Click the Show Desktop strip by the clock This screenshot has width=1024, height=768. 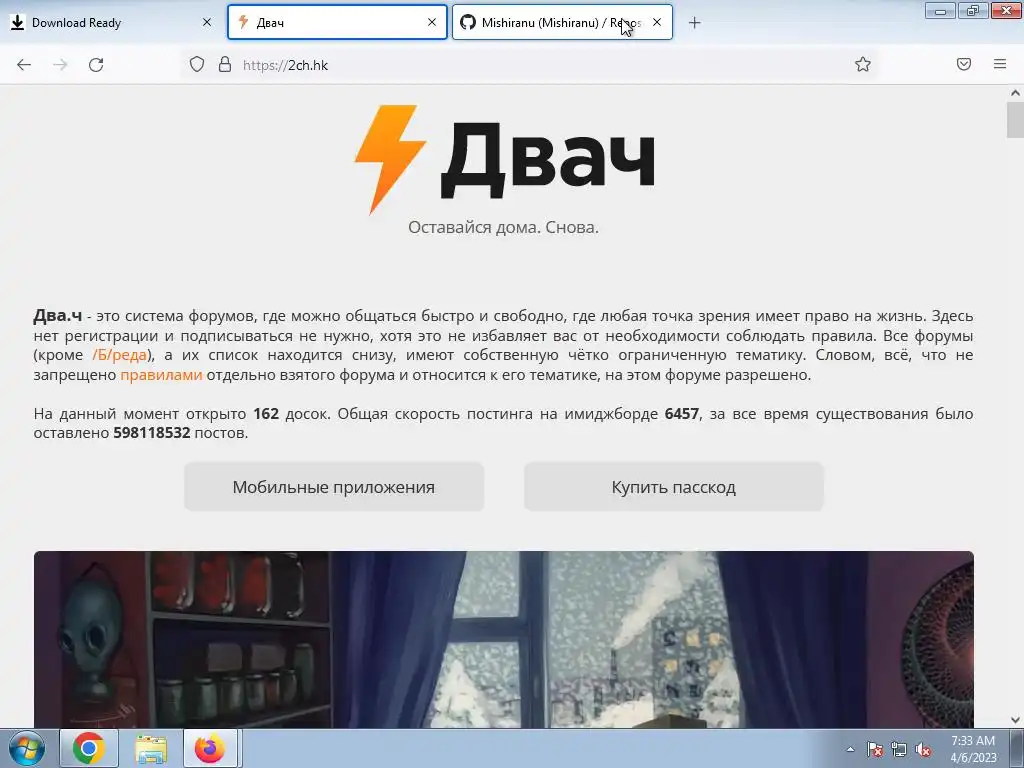click(x=1017, y=748)
